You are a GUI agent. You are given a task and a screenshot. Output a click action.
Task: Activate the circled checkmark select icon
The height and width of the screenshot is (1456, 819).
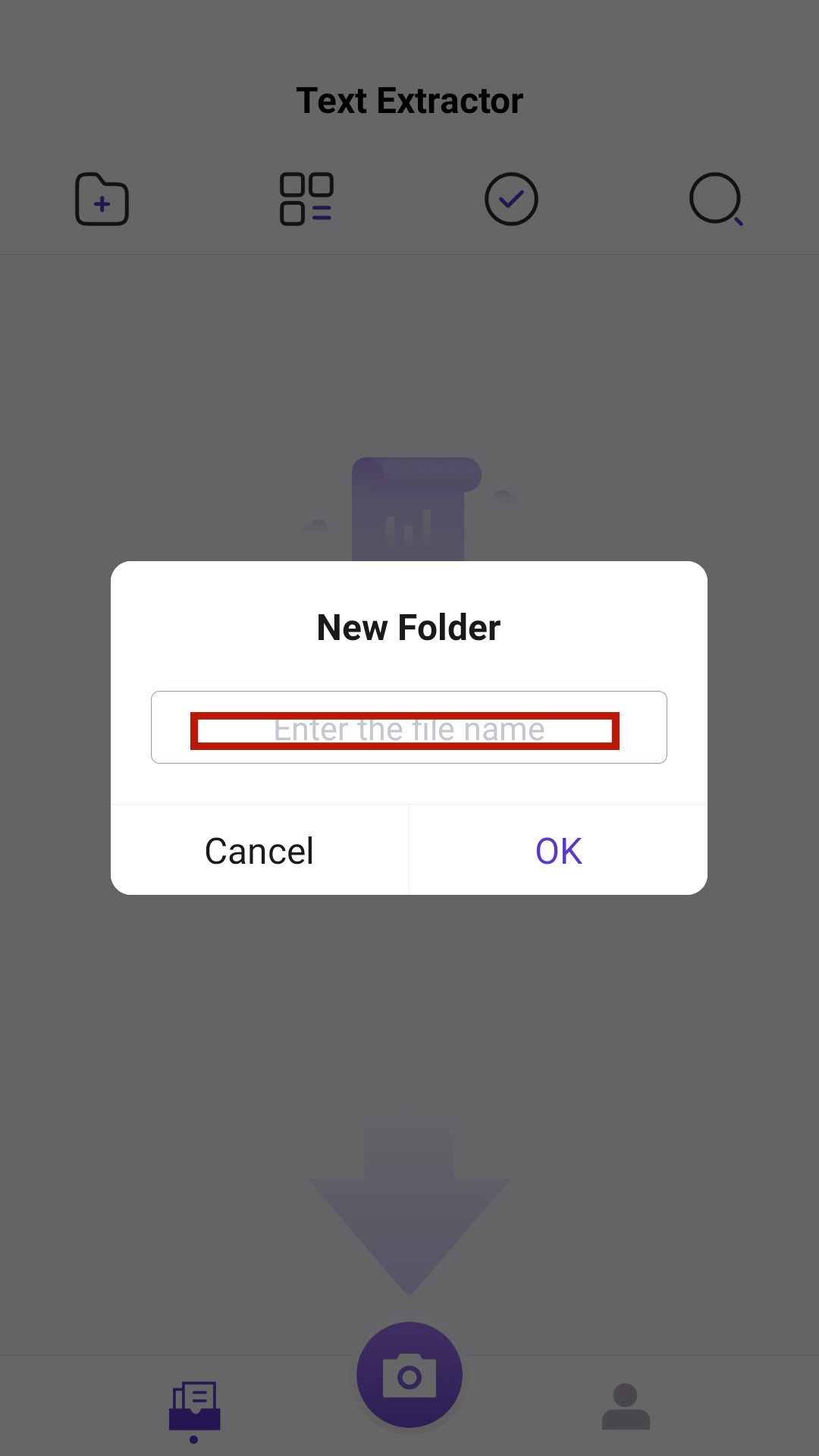coord(511,199)
